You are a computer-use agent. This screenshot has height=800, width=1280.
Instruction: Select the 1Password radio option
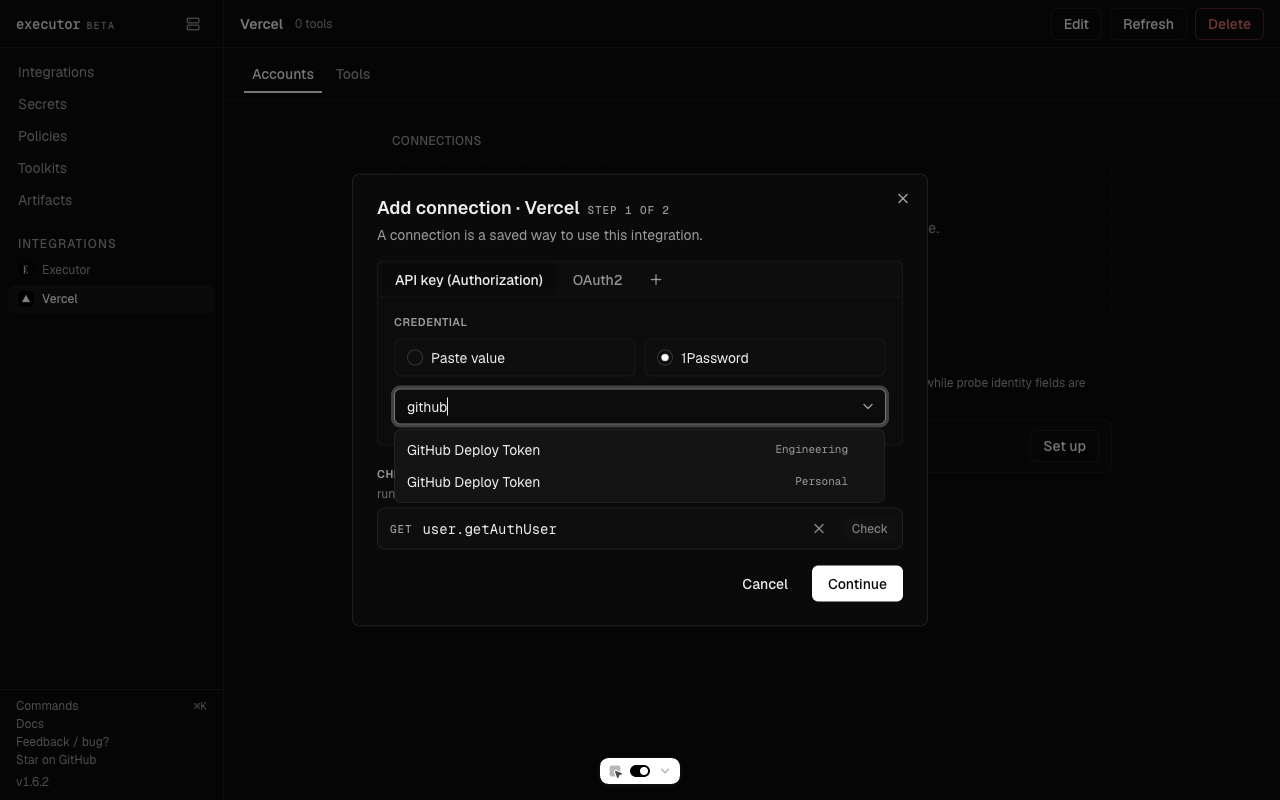(765, 358)
